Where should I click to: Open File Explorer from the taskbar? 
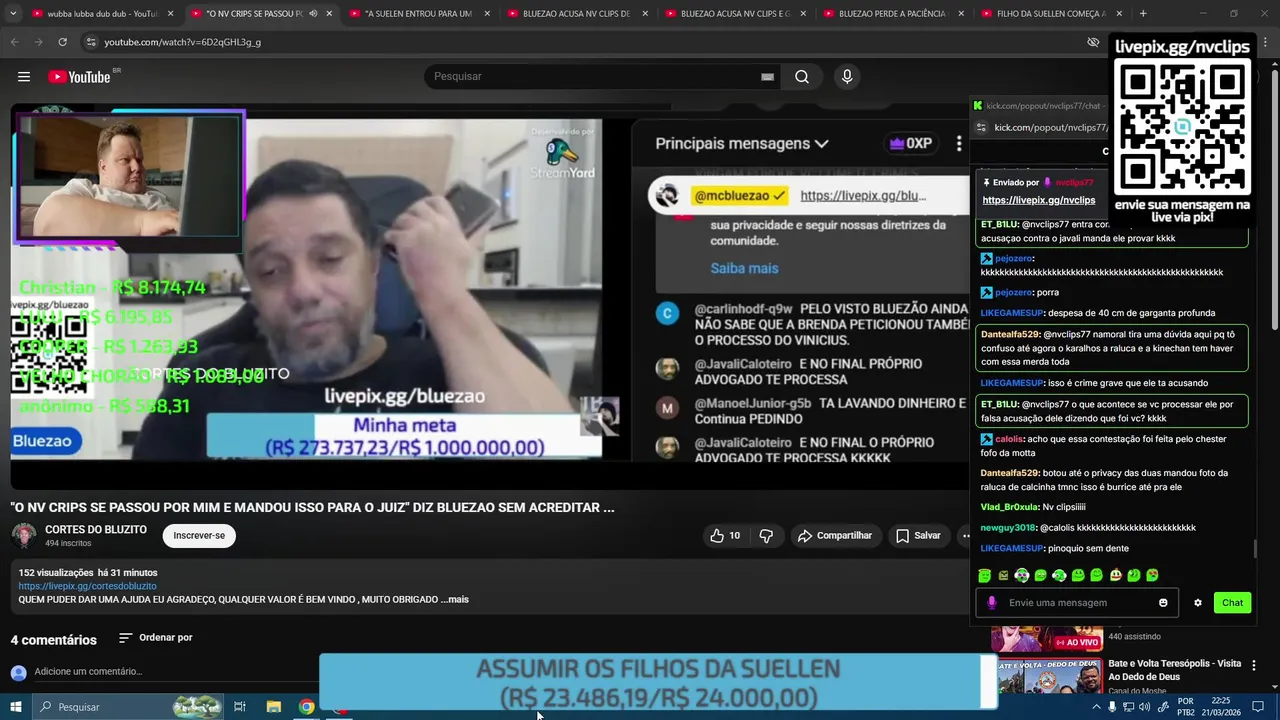point(274,707)
